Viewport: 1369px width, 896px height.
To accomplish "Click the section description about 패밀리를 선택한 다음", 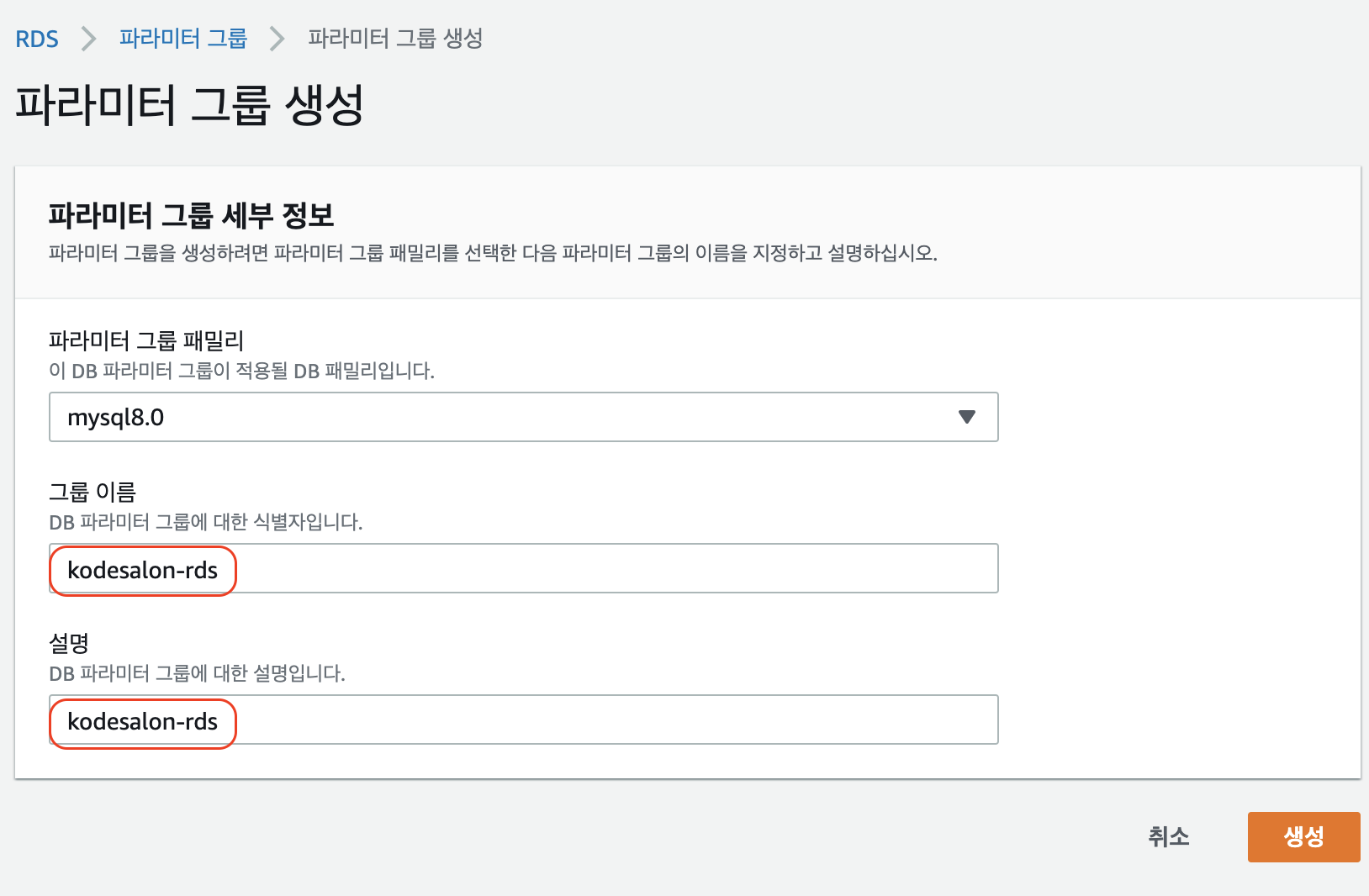I will pyautogui.click(x=493, y=253).
